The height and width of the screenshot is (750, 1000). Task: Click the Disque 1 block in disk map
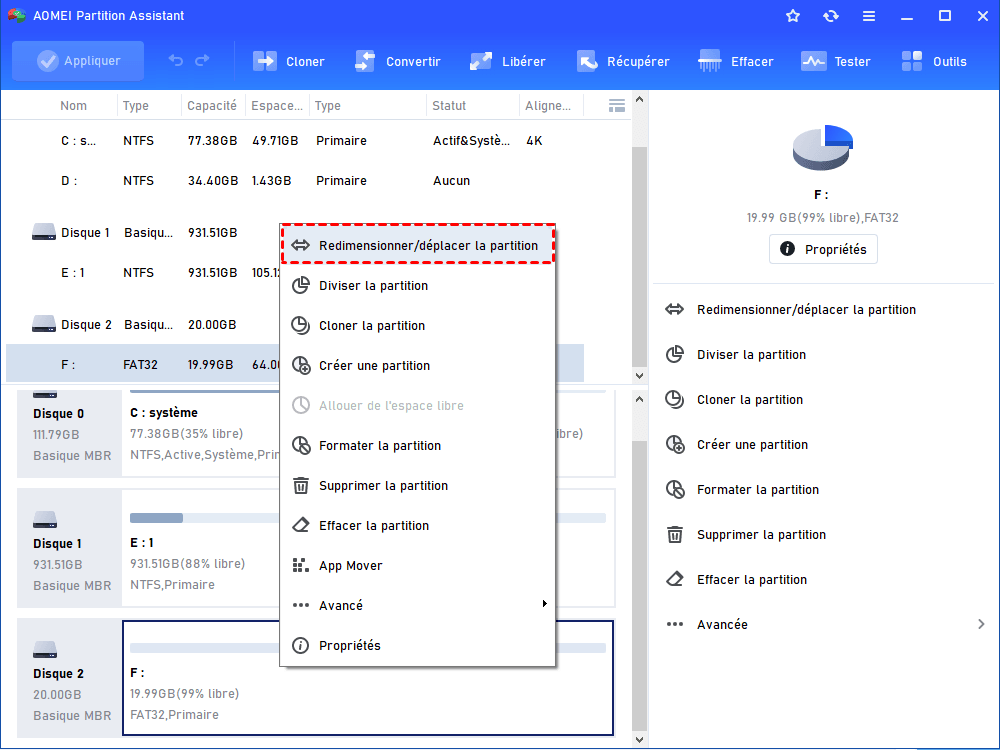[70, 548]
